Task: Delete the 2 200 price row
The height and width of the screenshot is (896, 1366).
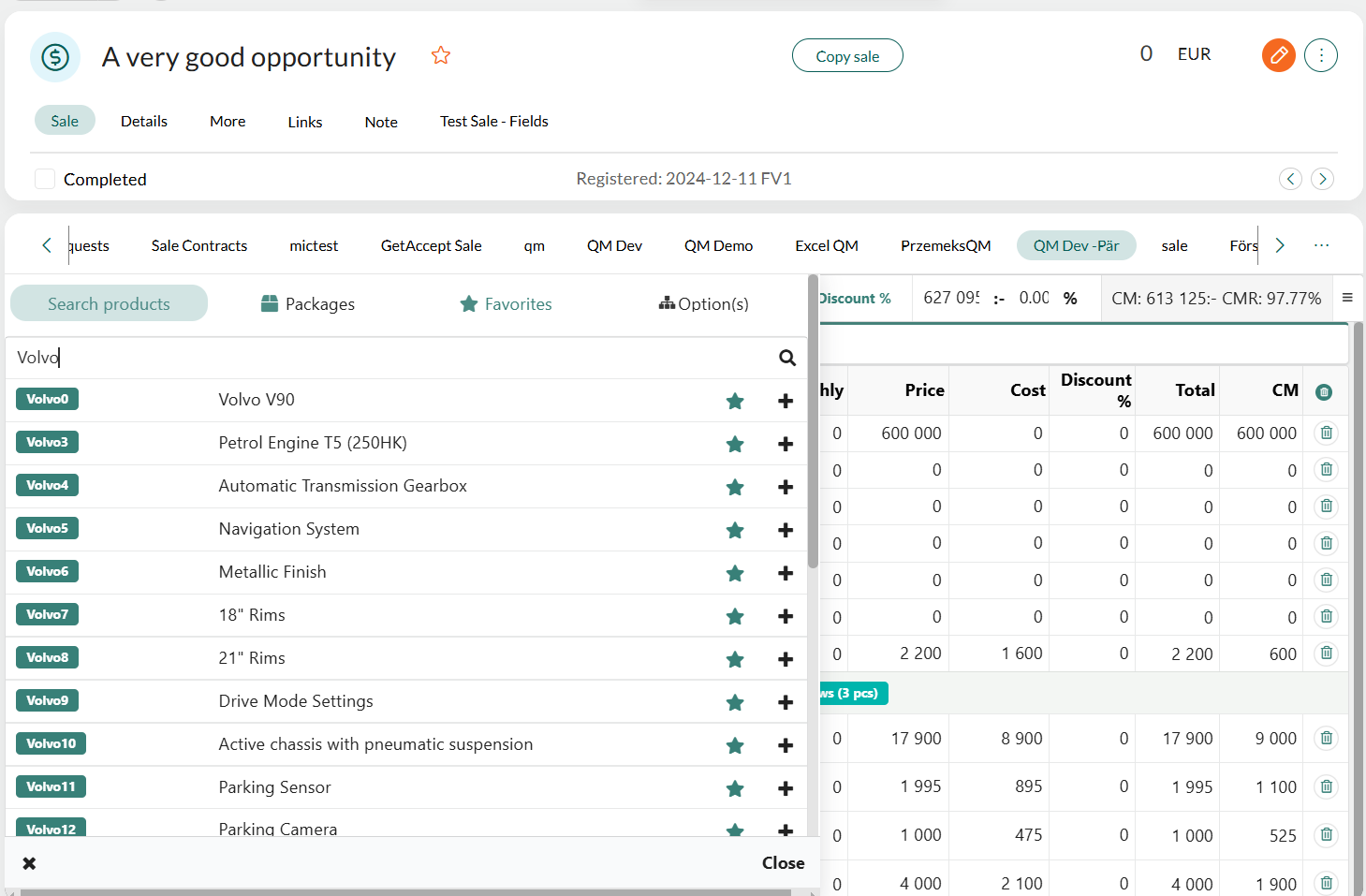Action: (1327, 654)
